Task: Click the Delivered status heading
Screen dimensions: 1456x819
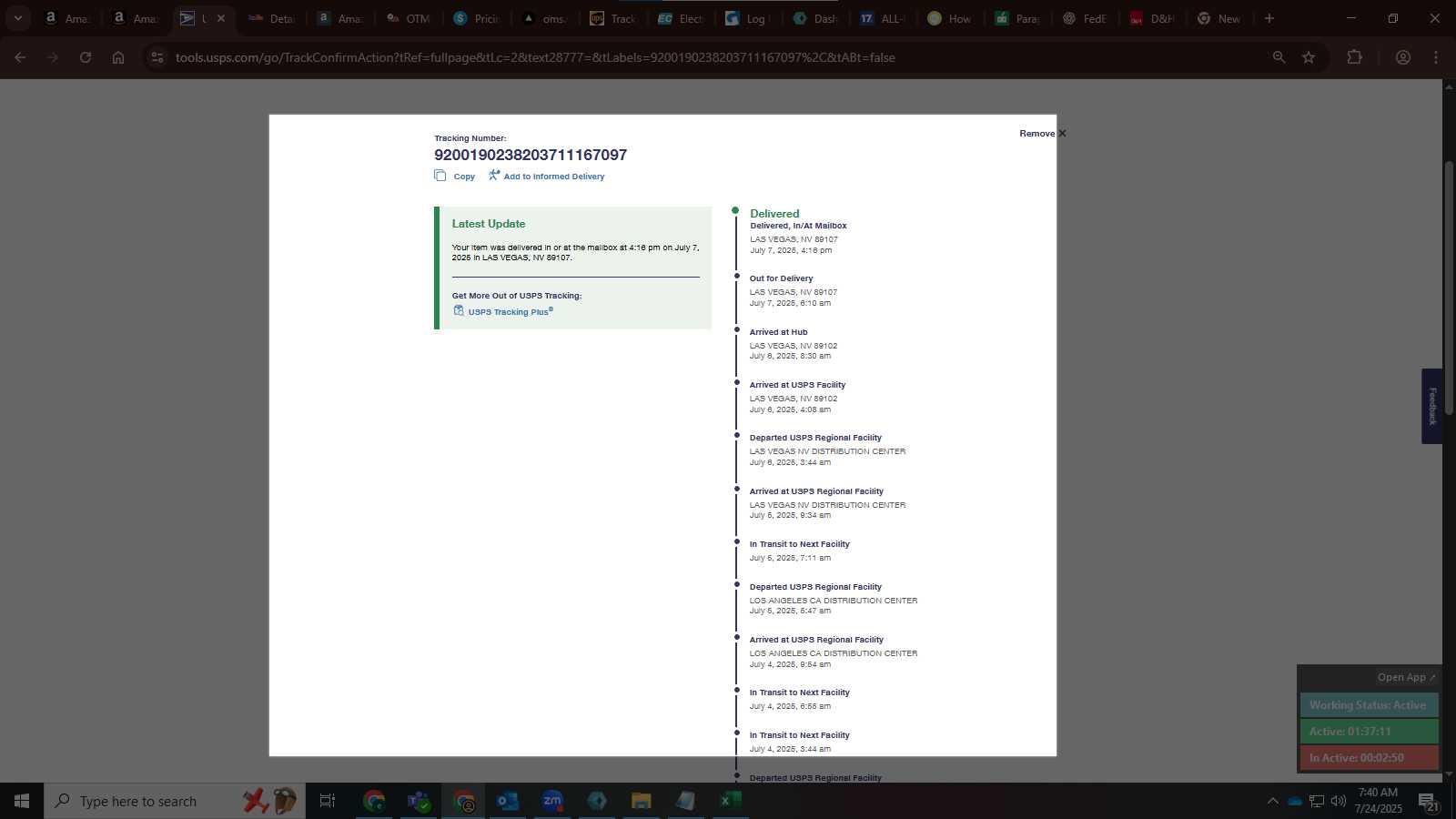Action: pos(774,214)
